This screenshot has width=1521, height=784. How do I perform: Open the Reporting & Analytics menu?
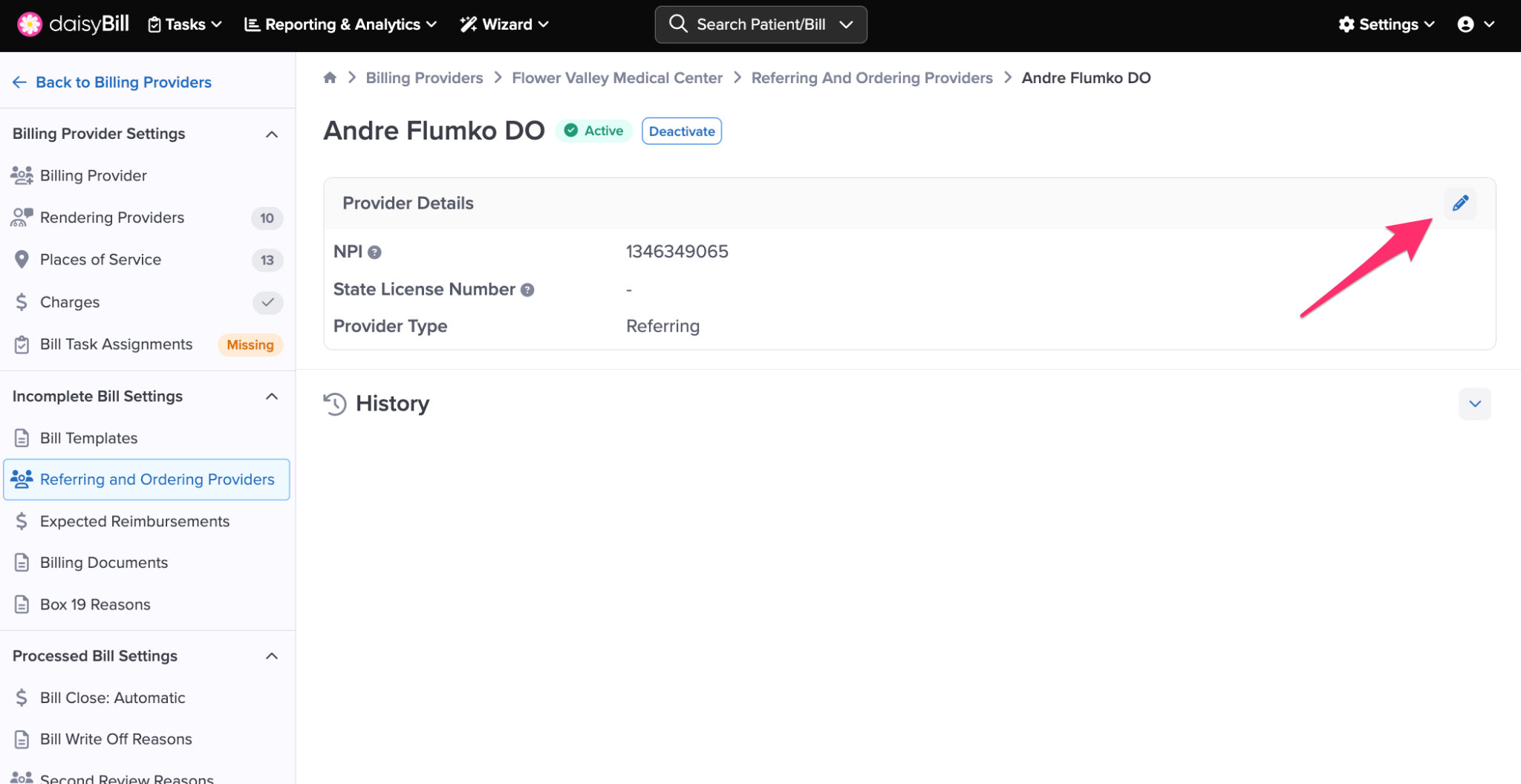pyautogui.click(x=341, y=24)
